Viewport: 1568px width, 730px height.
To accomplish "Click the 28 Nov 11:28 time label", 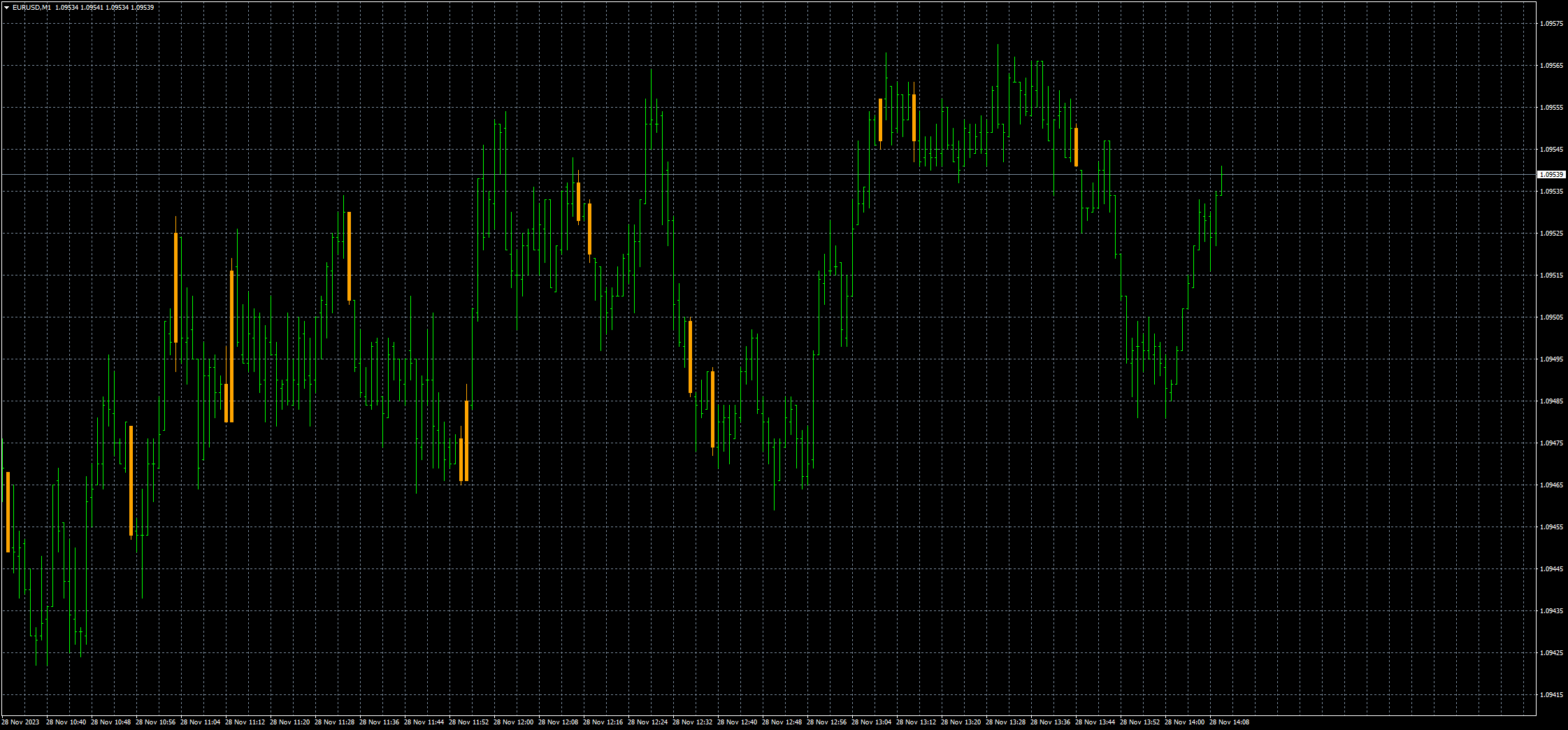I will [335, 722].
